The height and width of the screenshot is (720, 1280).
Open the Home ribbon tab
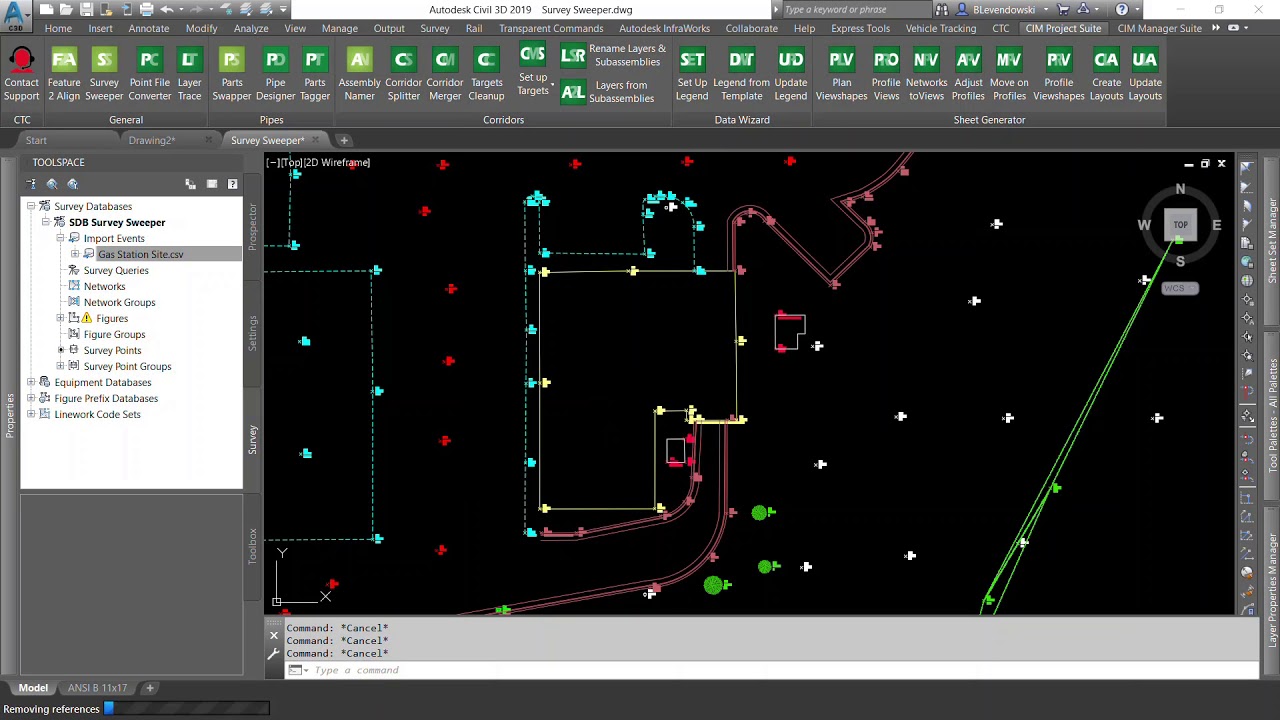tap(58, 28)
